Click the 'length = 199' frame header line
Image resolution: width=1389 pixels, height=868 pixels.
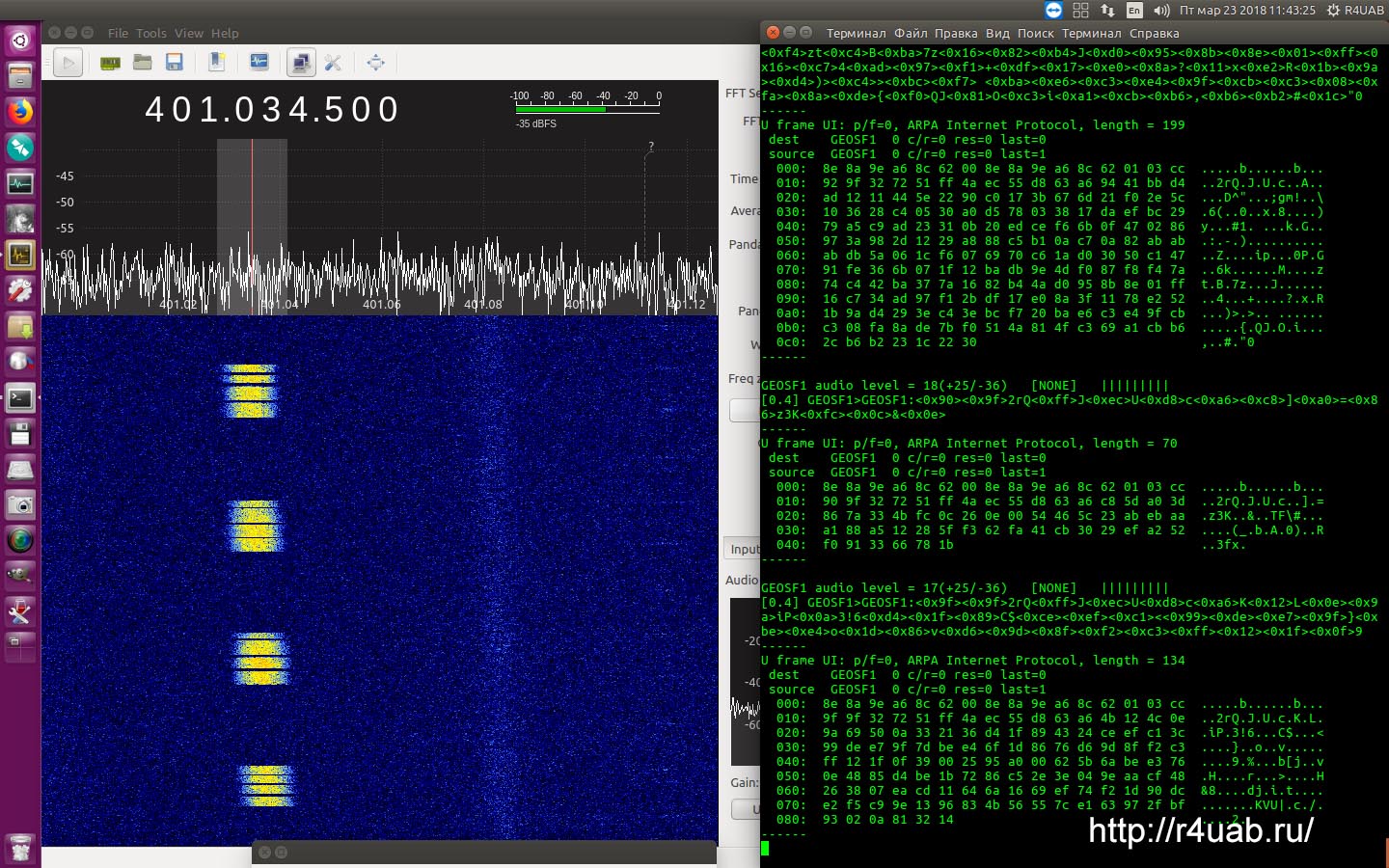tap(972, 125)
